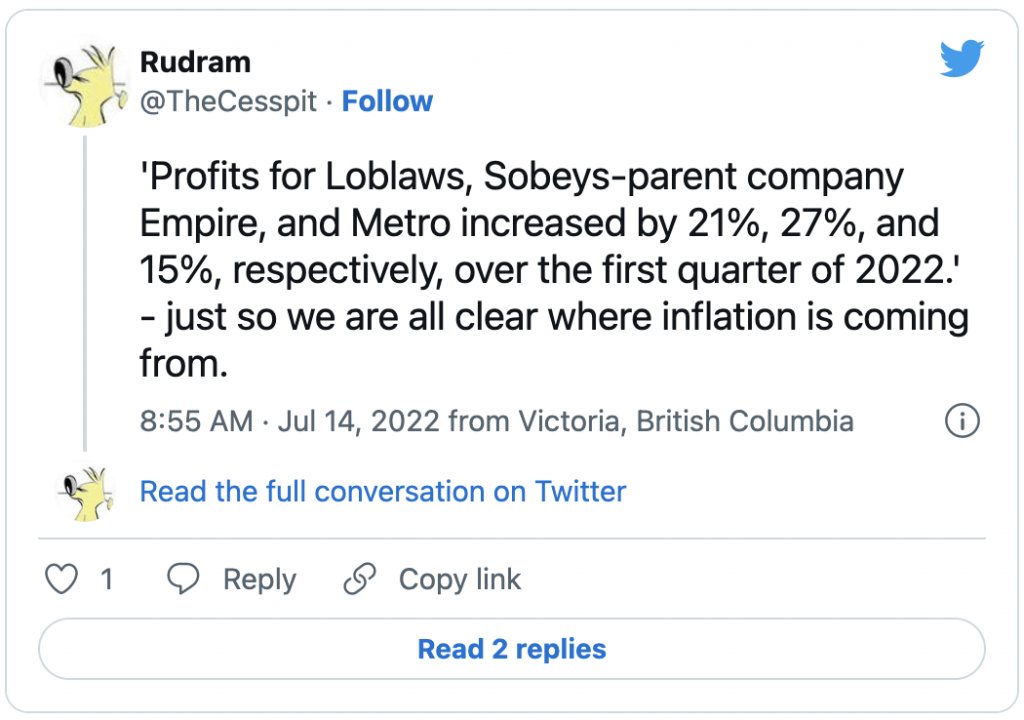Read the full conversation on Twitter
The height and width of the screenshot is (720, 1024).
pyautogui.click(x=383, y=492)
